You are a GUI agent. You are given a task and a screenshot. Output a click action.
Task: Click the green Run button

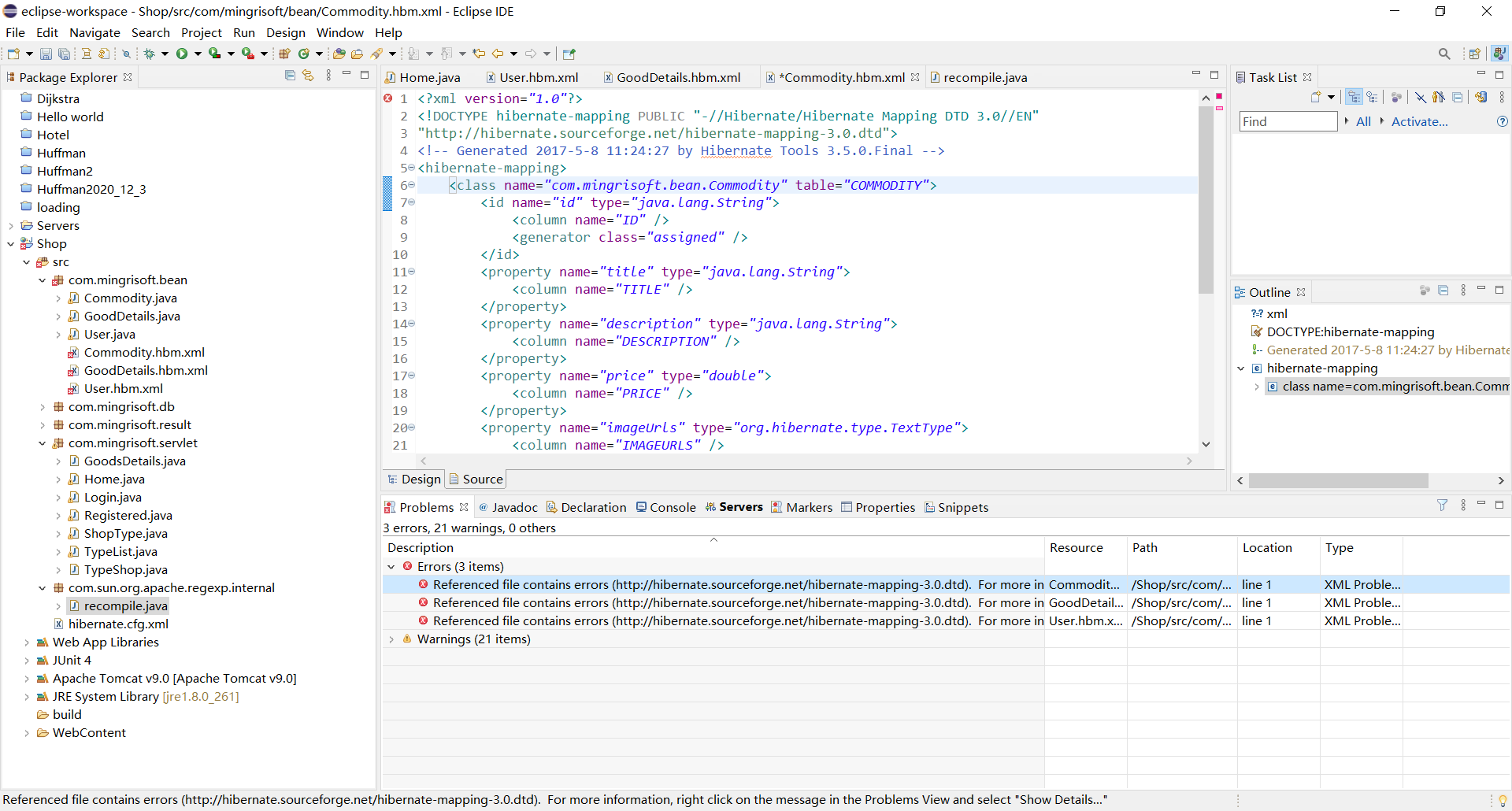point(182,54)
